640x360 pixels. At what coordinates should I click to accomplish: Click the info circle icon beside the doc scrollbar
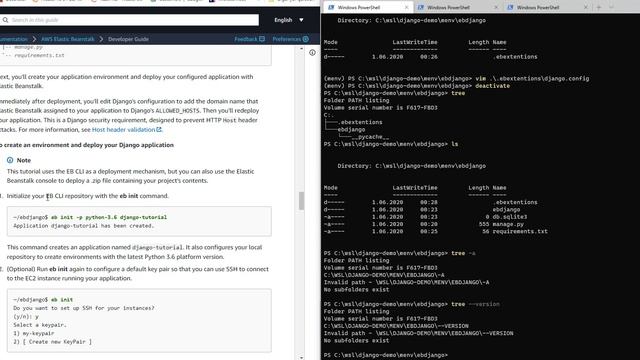pyautogui.click(x=312, y=53)
